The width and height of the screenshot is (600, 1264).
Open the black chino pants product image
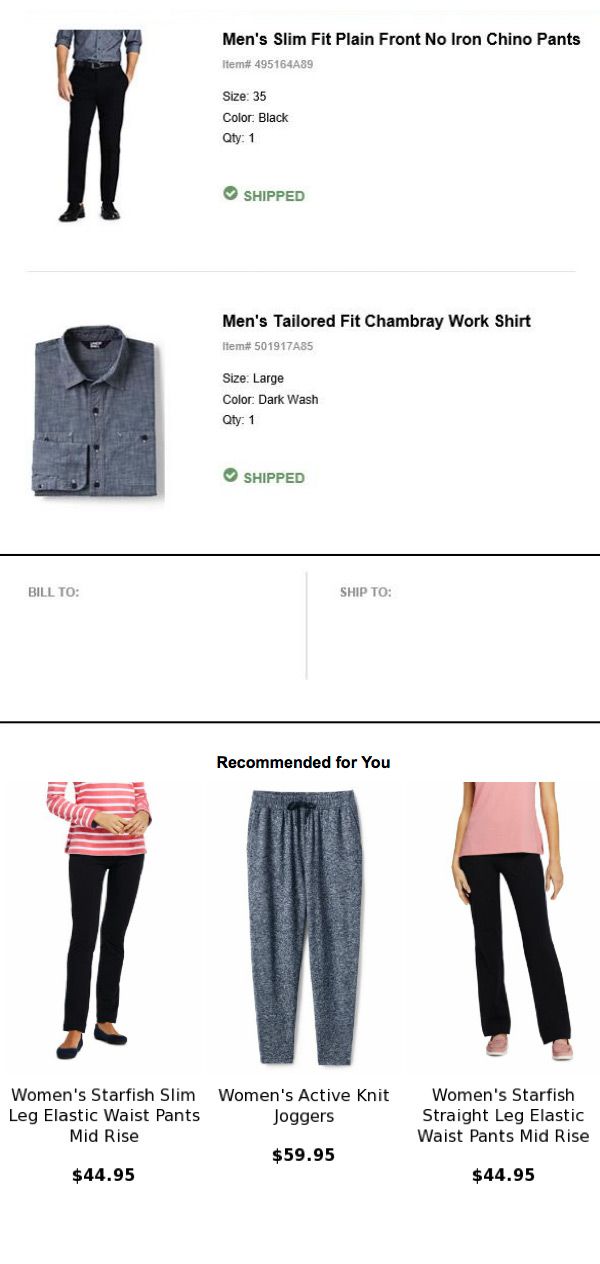(98, 125)
